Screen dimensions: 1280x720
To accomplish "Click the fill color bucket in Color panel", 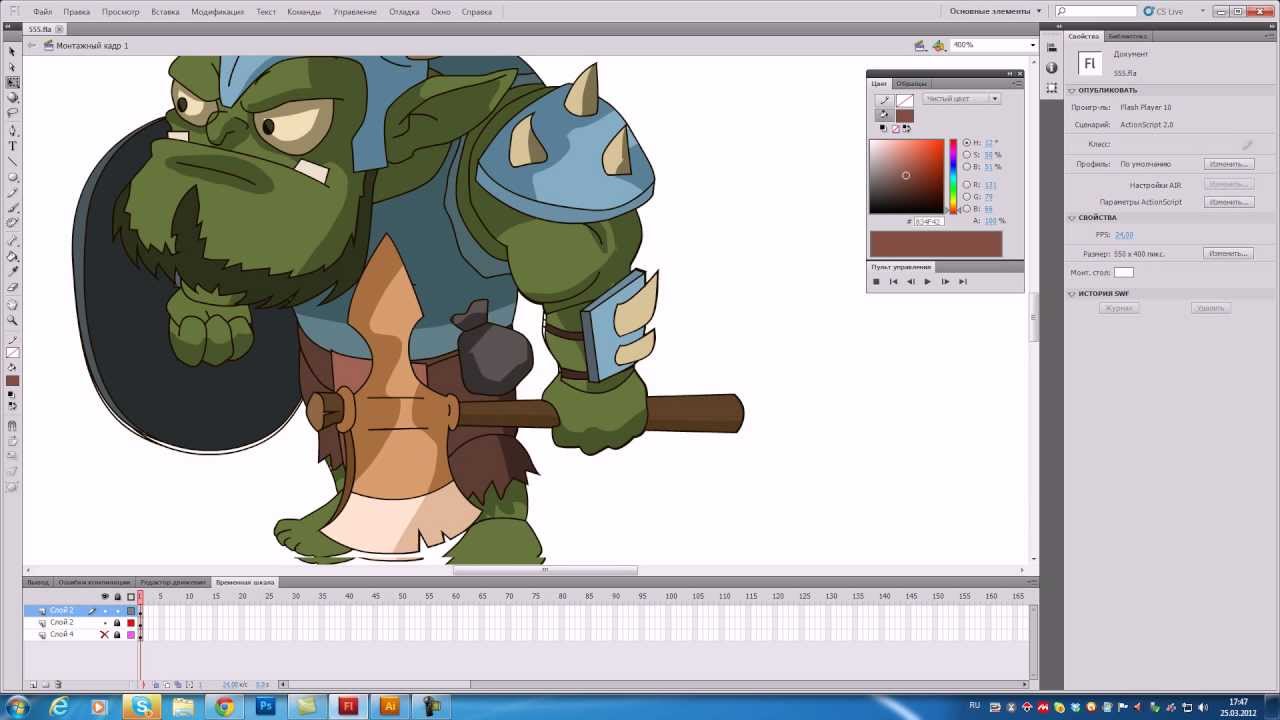I will coord(883,115).
